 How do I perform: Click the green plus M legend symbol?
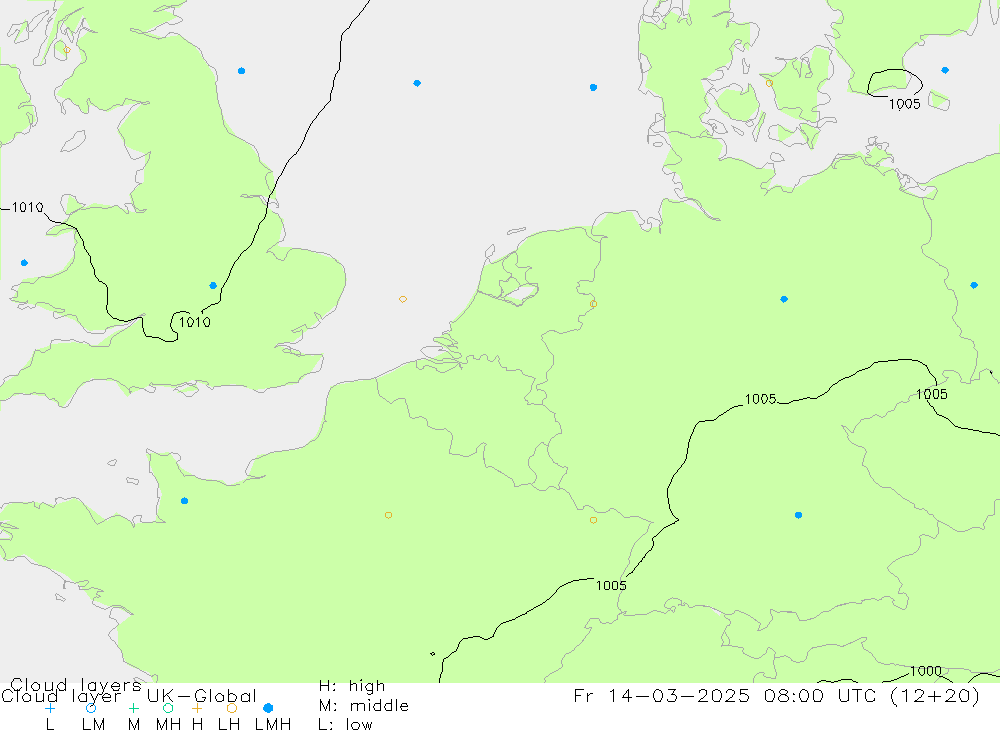(133, 708)
